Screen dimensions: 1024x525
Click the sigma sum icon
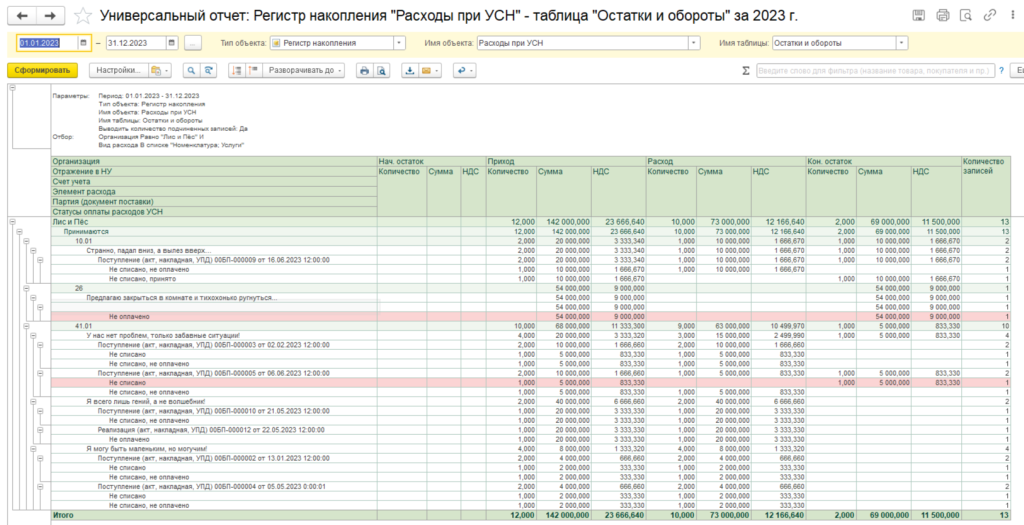745,71
